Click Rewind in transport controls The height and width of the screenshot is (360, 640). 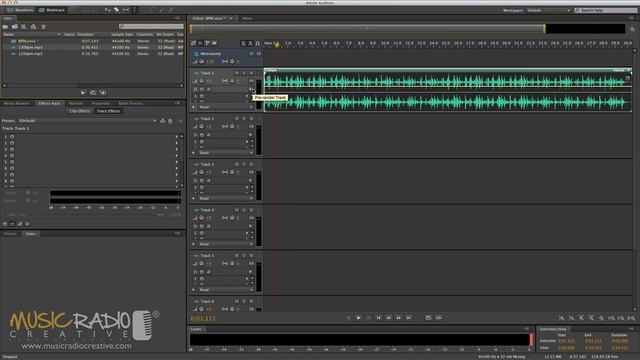click(x=389, y=318)
